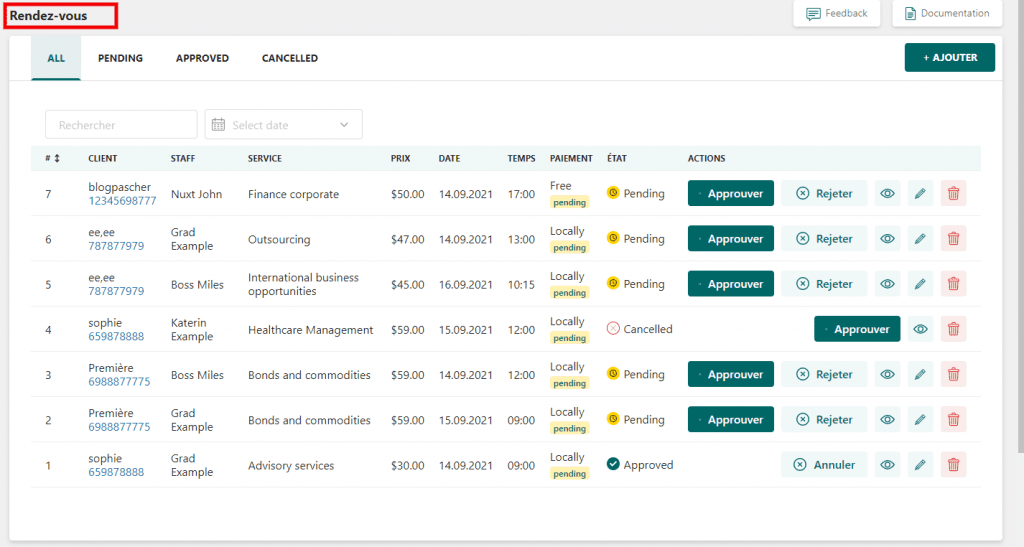The width and height of the screenshot is (1024, 547).
Task: Click the eye icon for appointment 7
Action: 886,194
